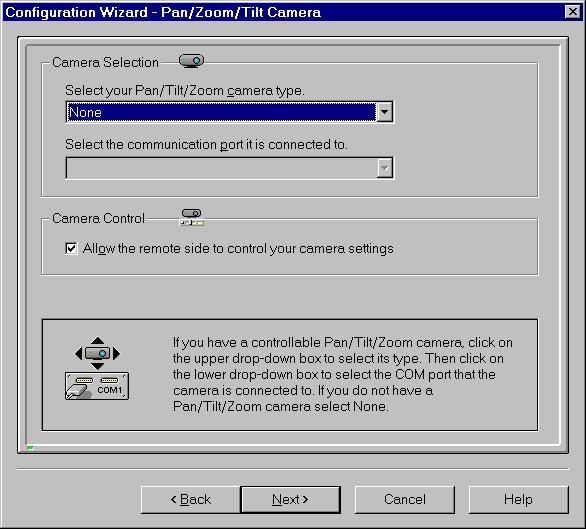Click the Configuration Wizard title bar
This screenshot has width=586, height=529.
pos(283,12)
